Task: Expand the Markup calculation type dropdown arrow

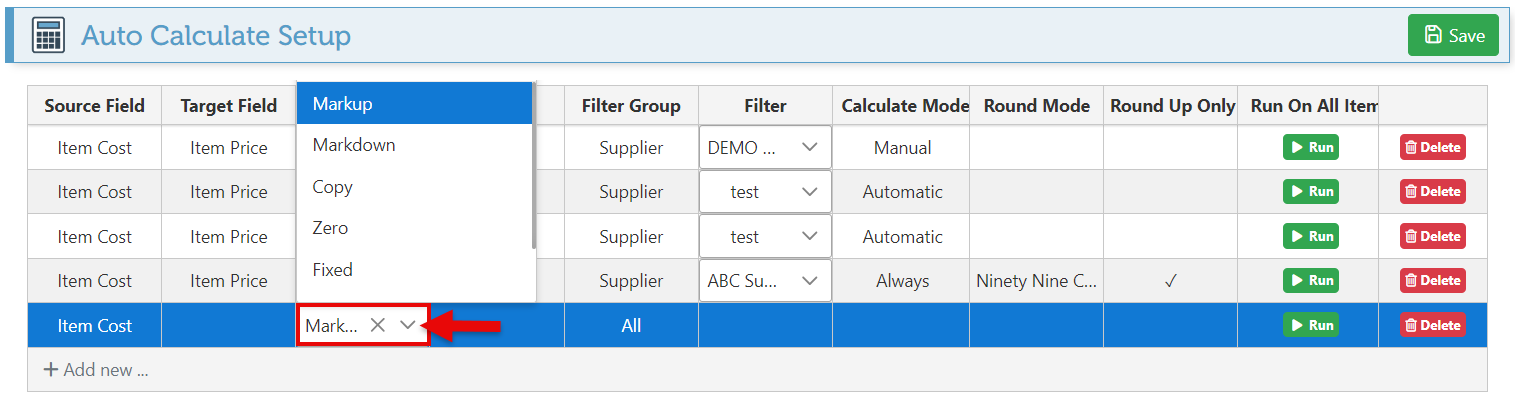Action: (408, 325)
